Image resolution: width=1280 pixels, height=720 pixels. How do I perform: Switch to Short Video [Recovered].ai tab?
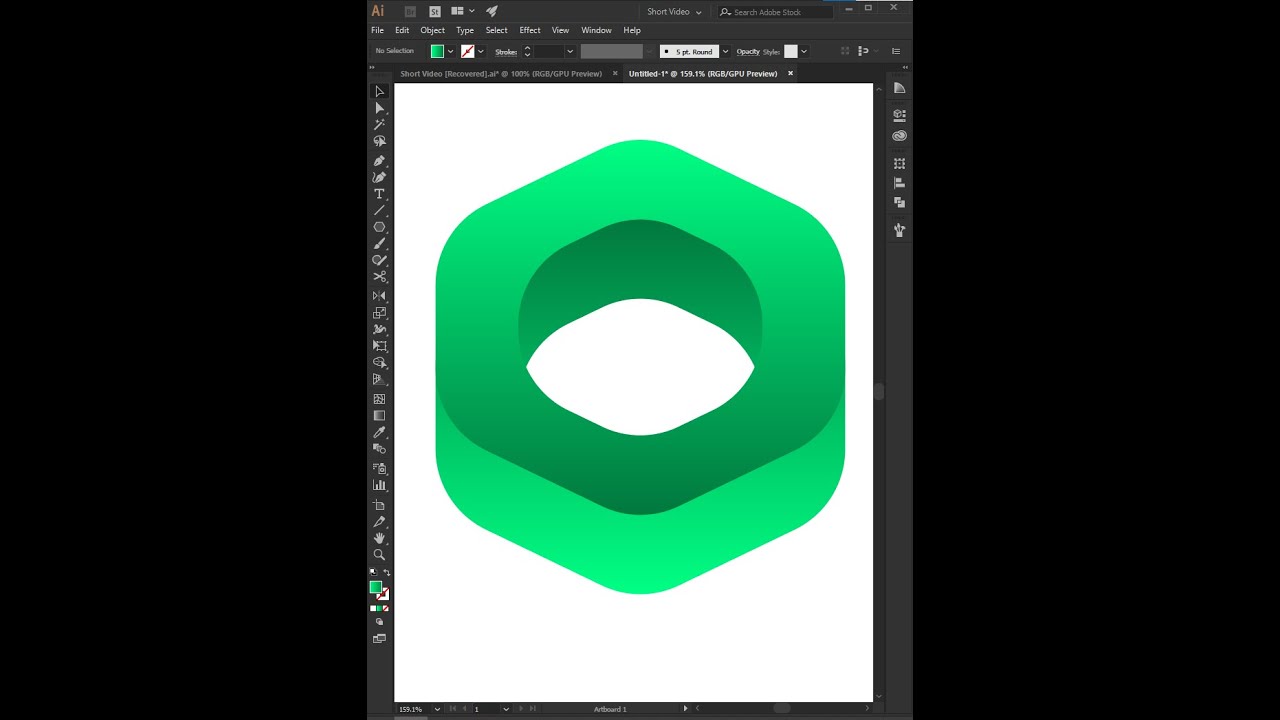501,73
